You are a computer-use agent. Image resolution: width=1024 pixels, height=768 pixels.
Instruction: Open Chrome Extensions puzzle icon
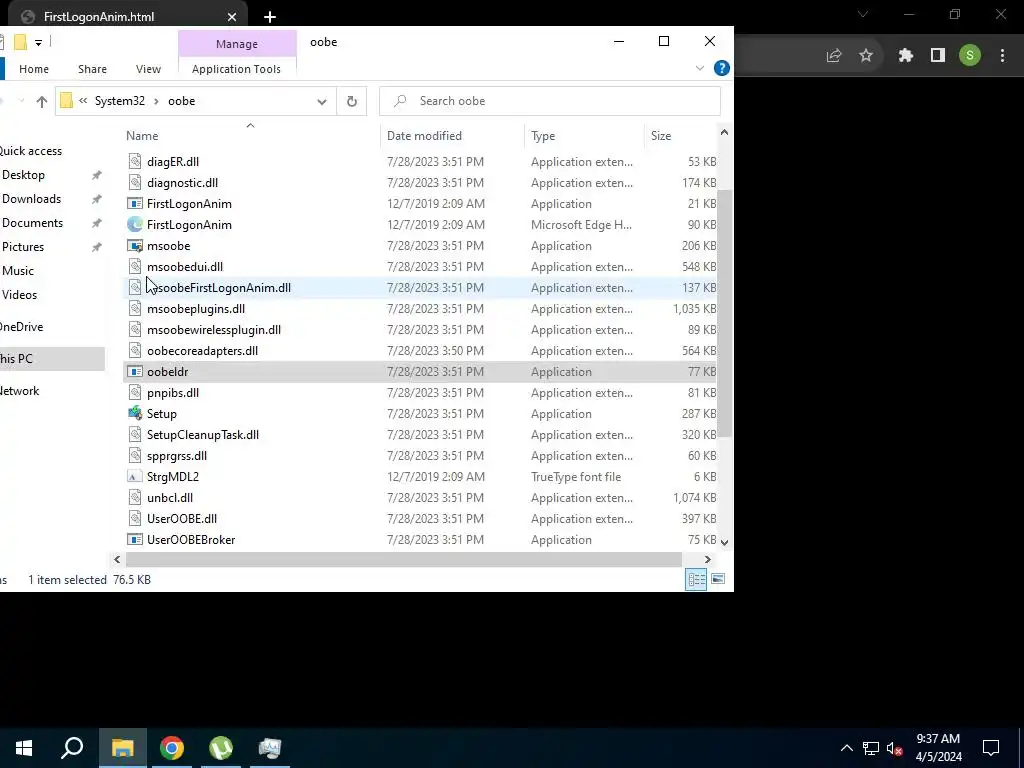905,56
